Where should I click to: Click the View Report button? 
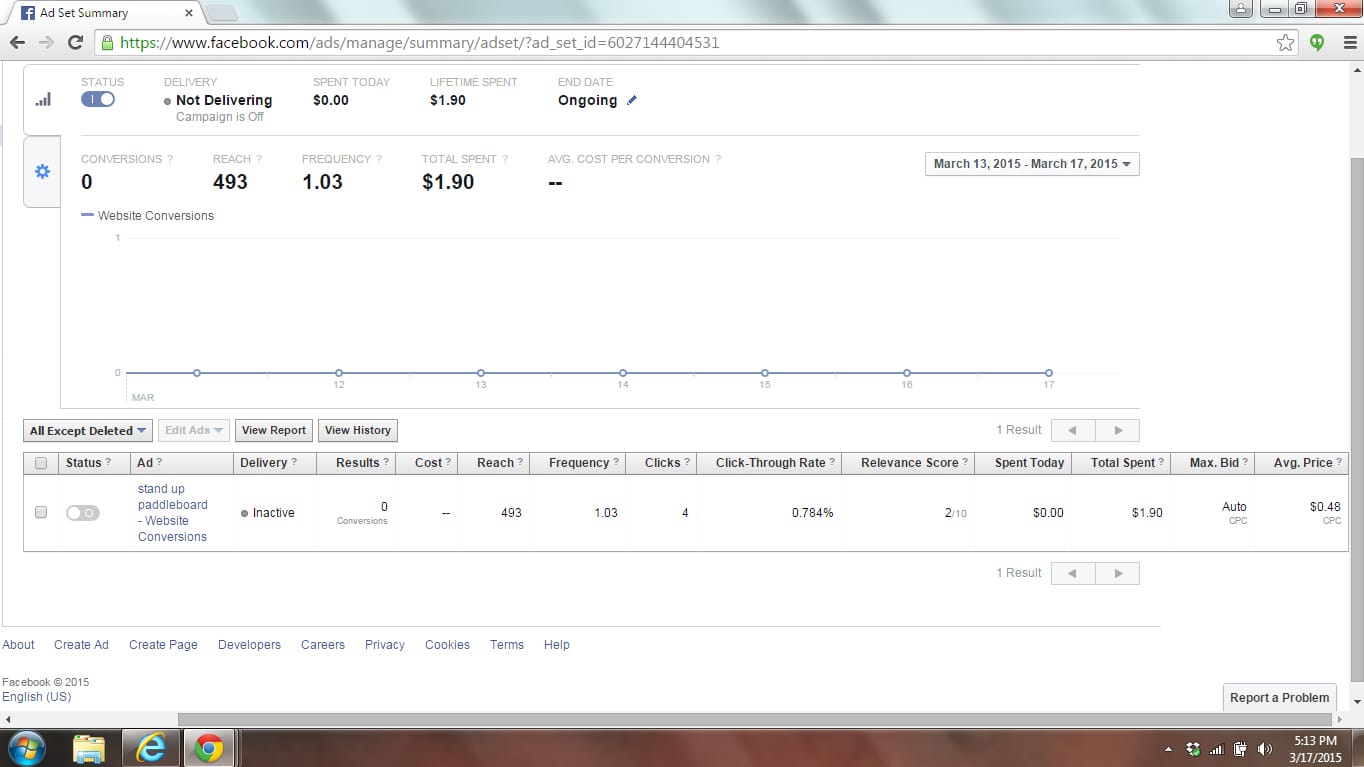[x=274, y=430]
